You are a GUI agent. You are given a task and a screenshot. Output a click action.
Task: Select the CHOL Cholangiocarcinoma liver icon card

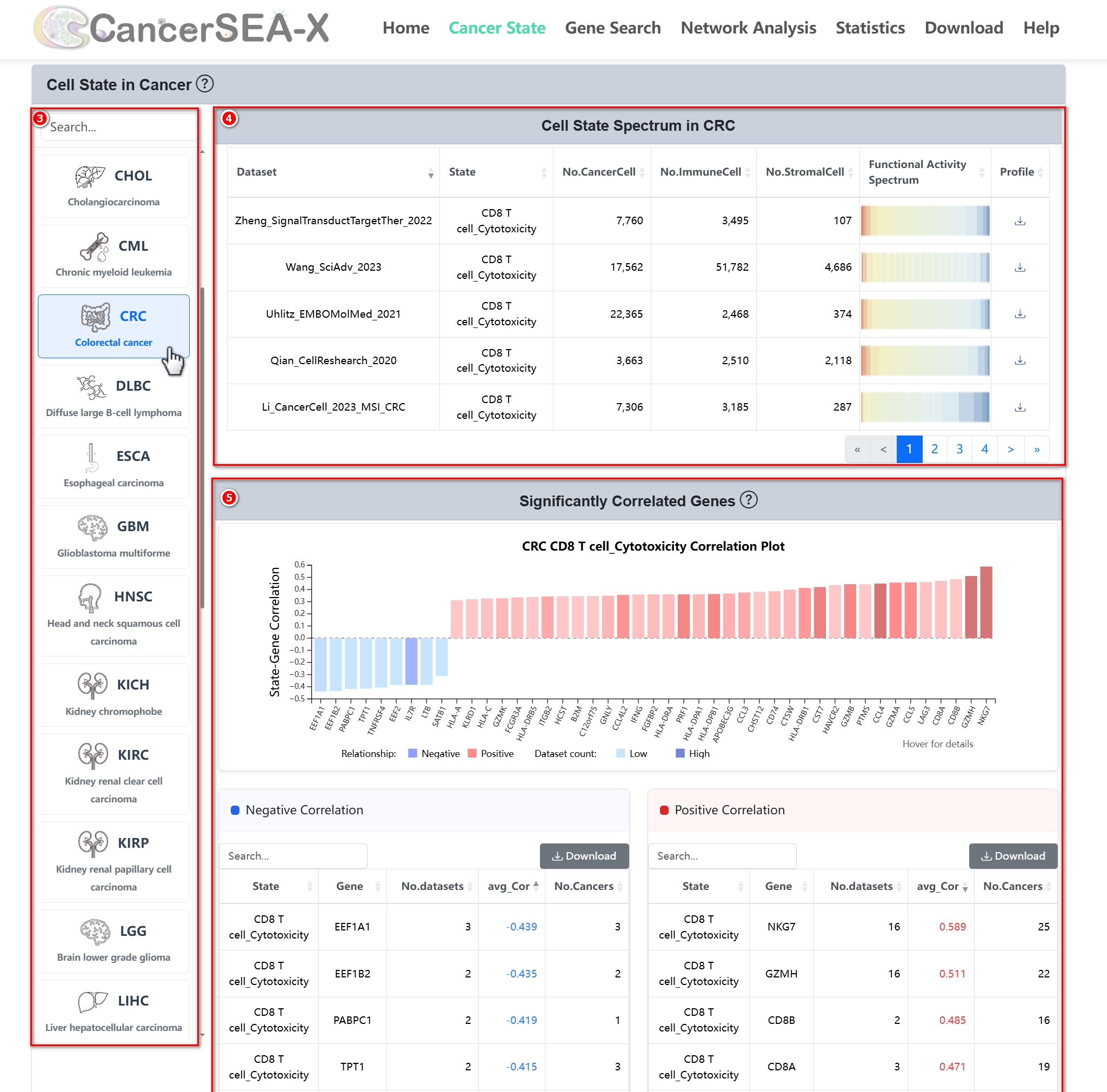coord(114,186)
